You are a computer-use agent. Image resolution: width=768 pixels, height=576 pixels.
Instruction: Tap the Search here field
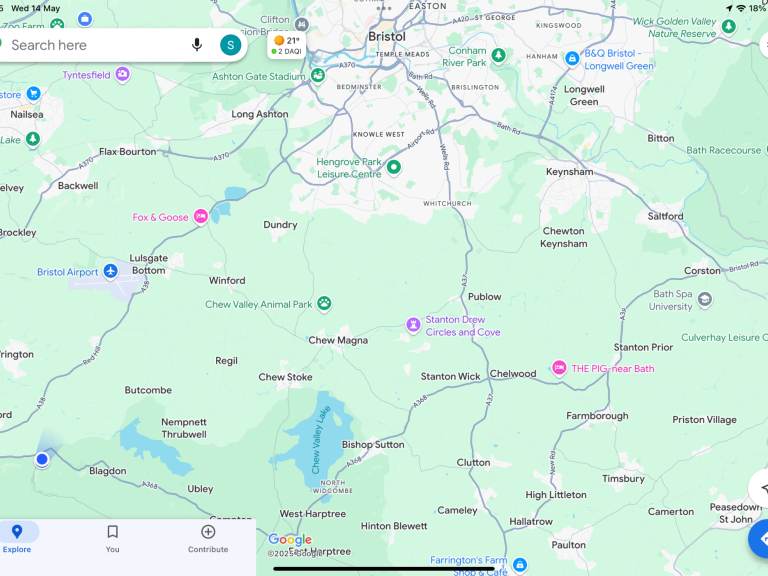95,45
